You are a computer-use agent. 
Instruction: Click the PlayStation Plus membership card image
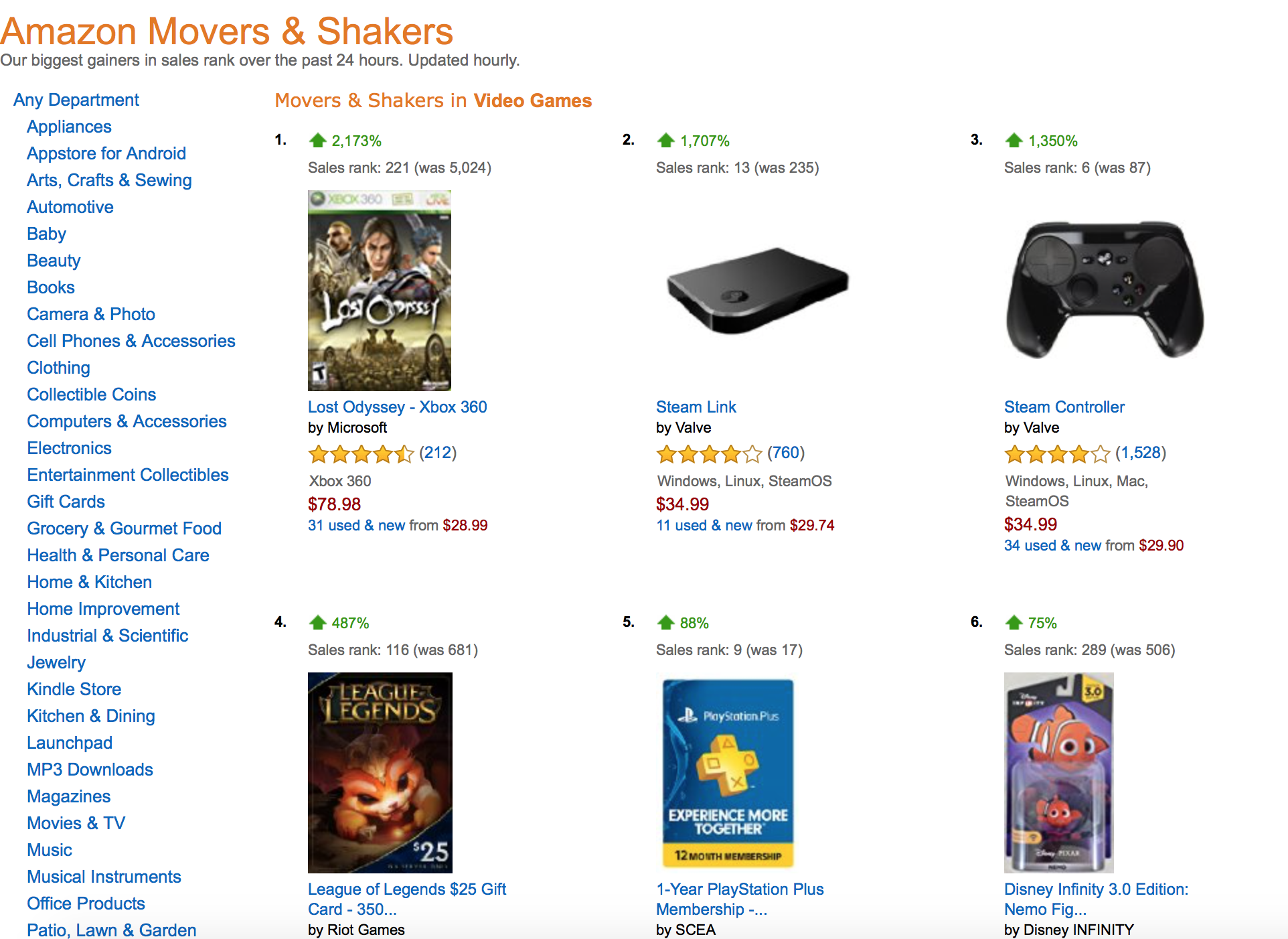(x=728, y=772)
